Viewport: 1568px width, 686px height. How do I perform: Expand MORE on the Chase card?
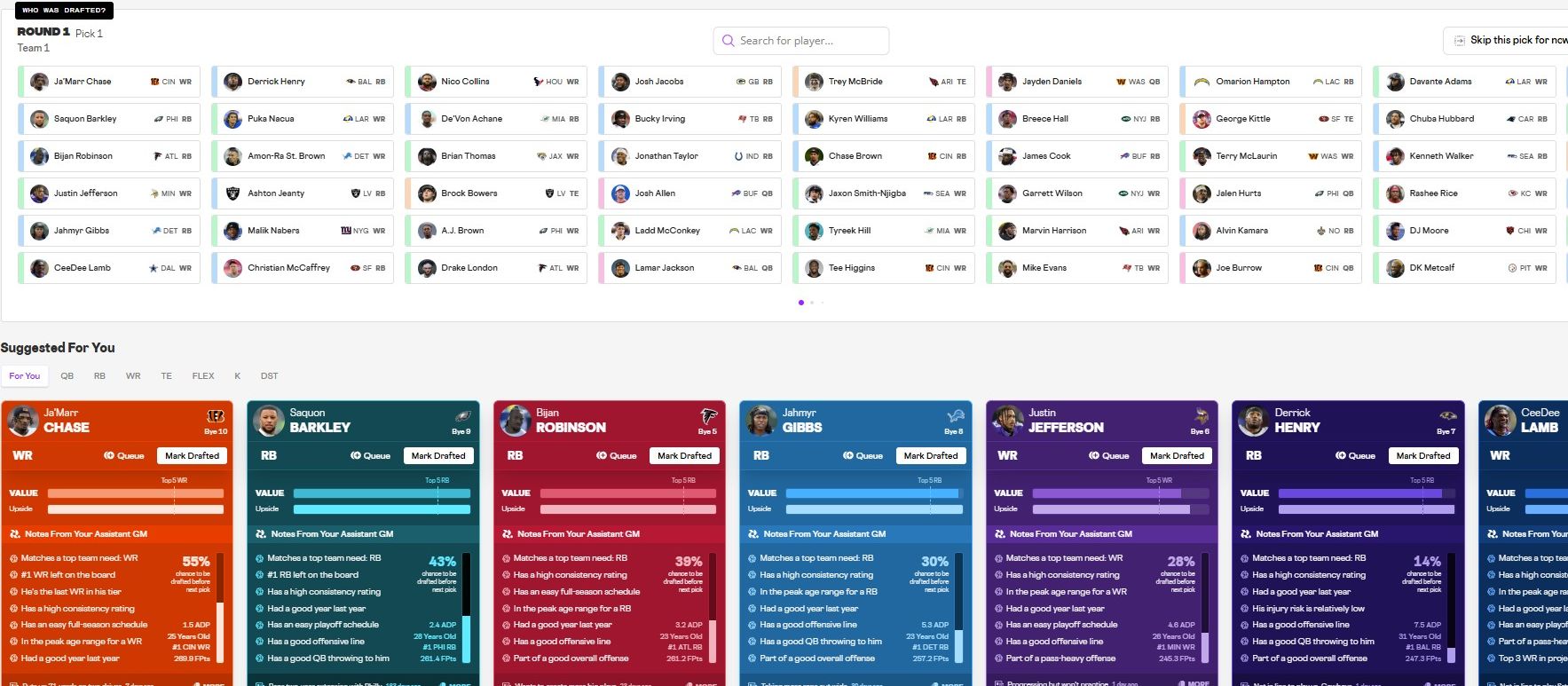click(x=208, y=683)
